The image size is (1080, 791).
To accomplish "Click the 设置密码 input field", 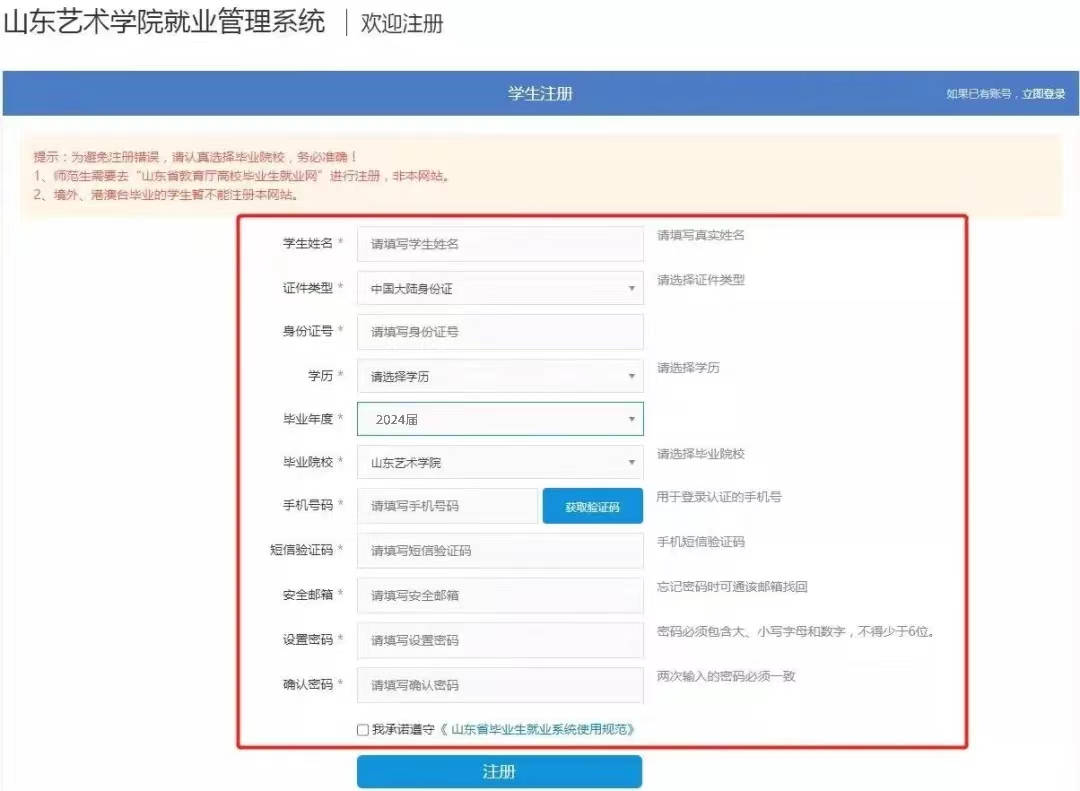I will point(500,640).
